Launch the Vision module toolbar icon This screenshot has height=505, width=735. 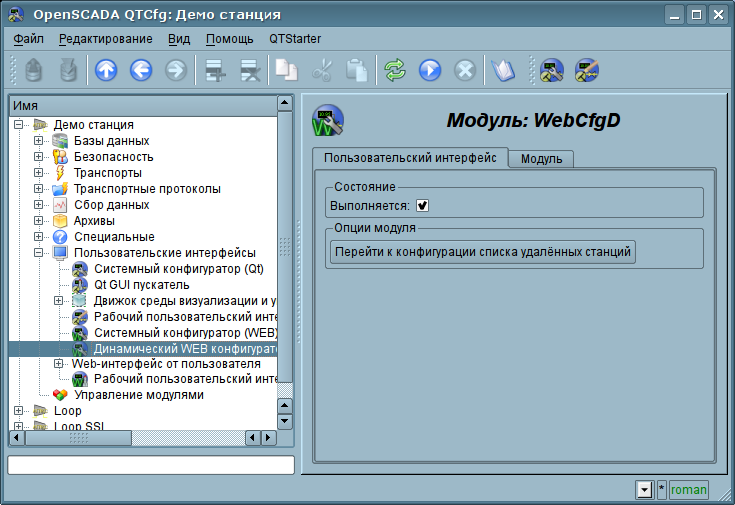click(587, 70)
